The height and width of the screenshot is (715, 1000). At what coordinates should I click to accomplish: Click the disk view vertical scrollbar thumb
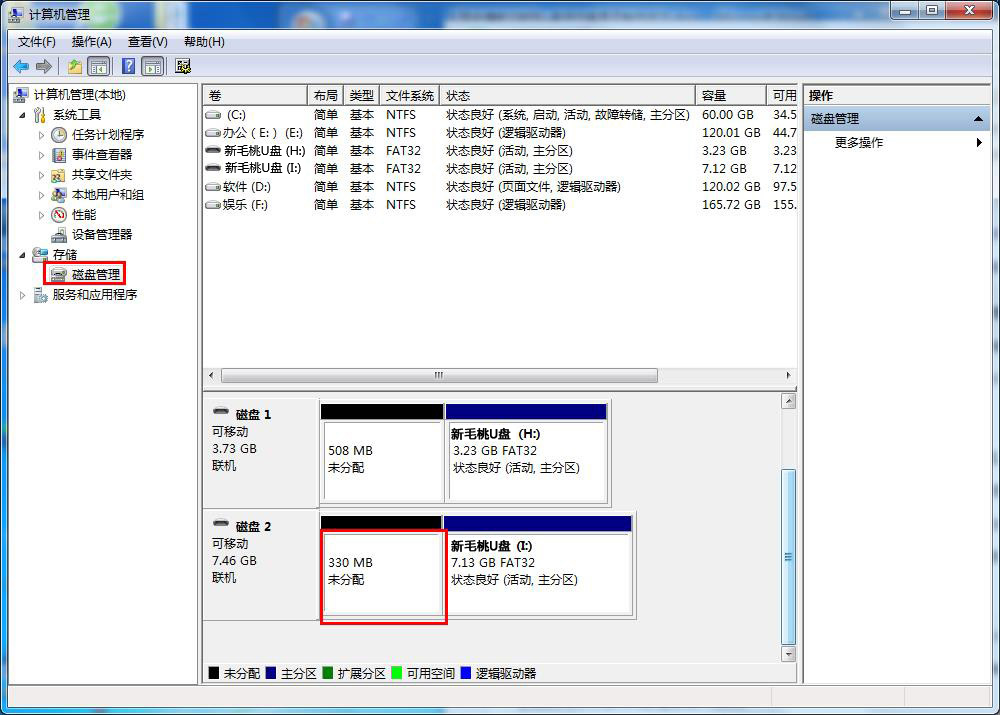789,557
